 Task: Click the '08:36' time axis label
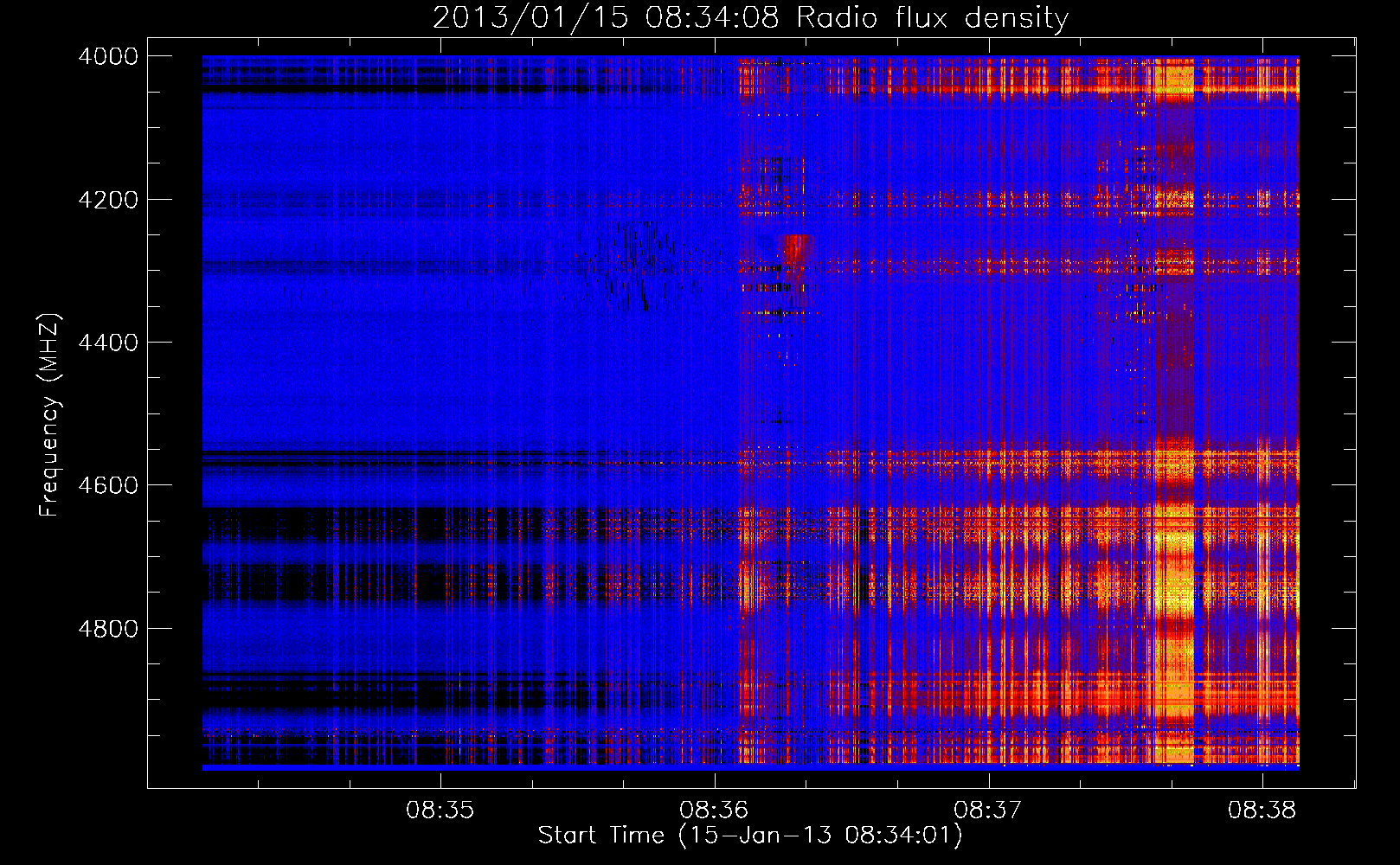pos(714,811)
